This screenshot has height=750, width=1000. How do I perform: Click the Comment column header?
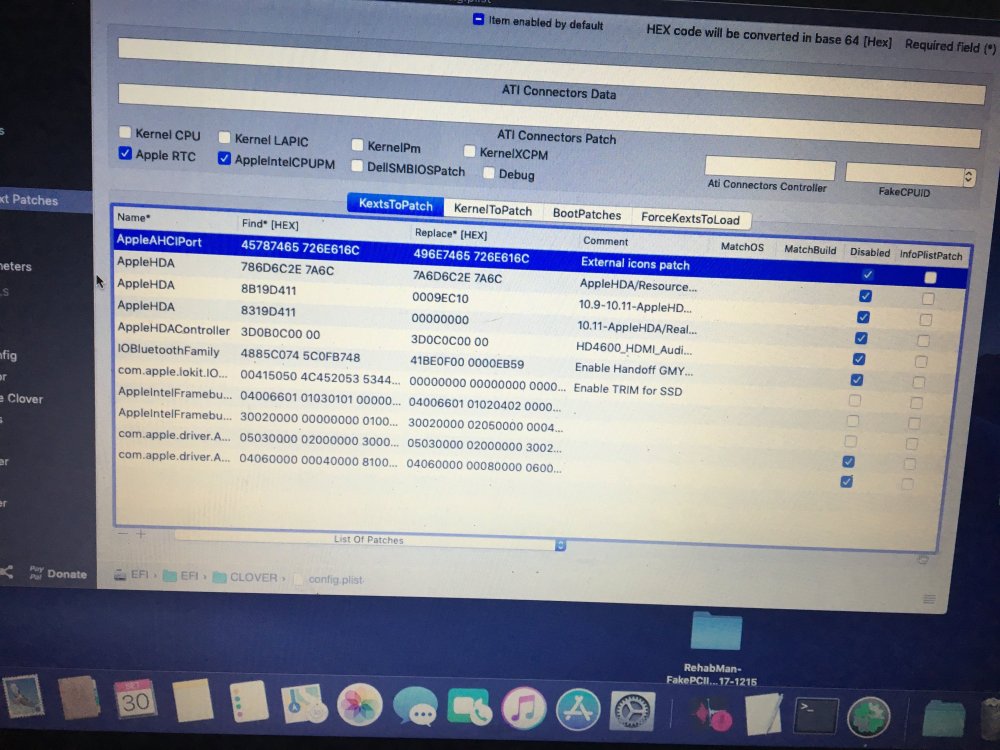pos(605,241)
